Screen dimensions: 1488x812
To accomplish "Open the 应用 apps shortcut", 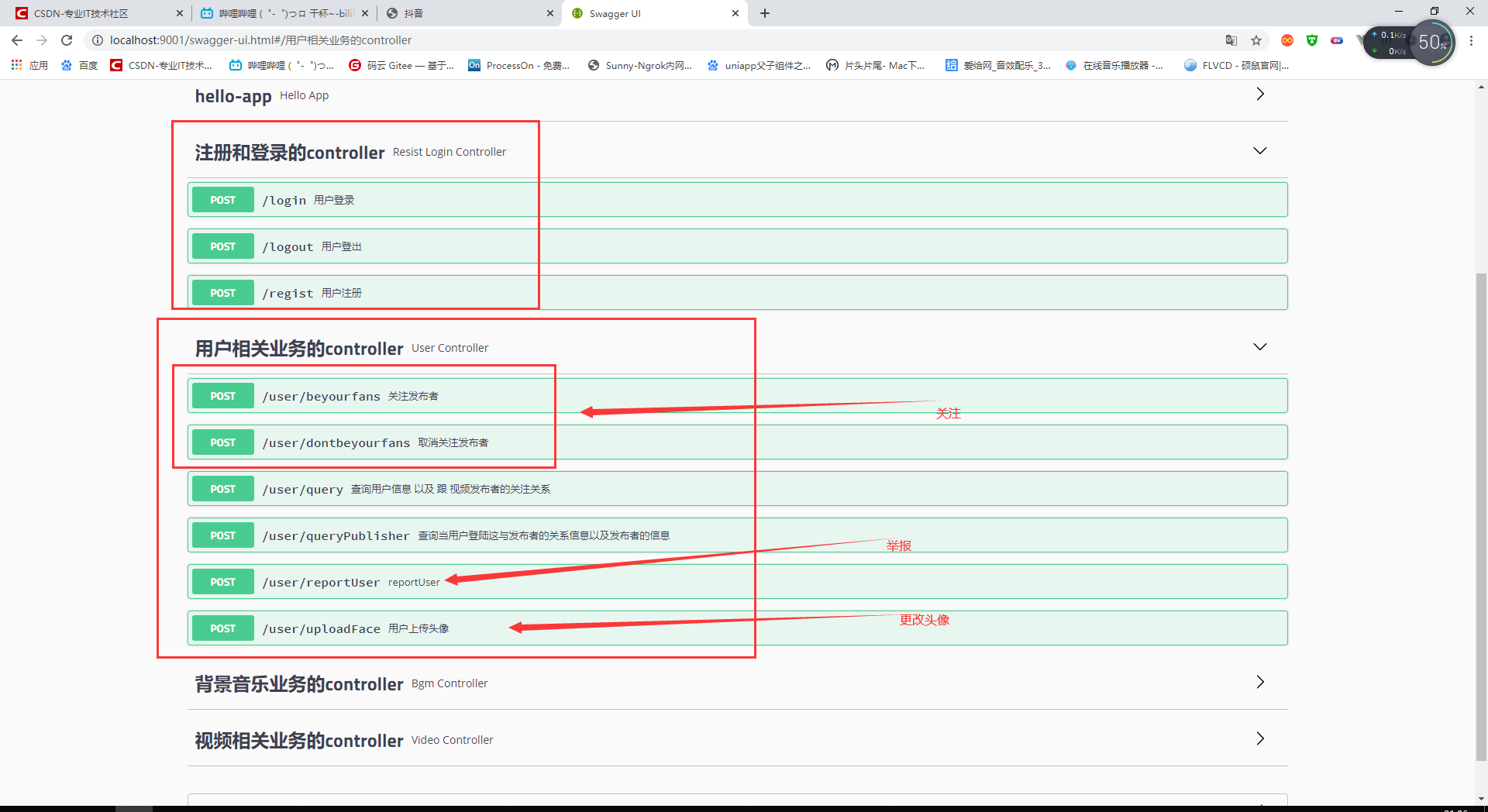I will tap(29, 65).
